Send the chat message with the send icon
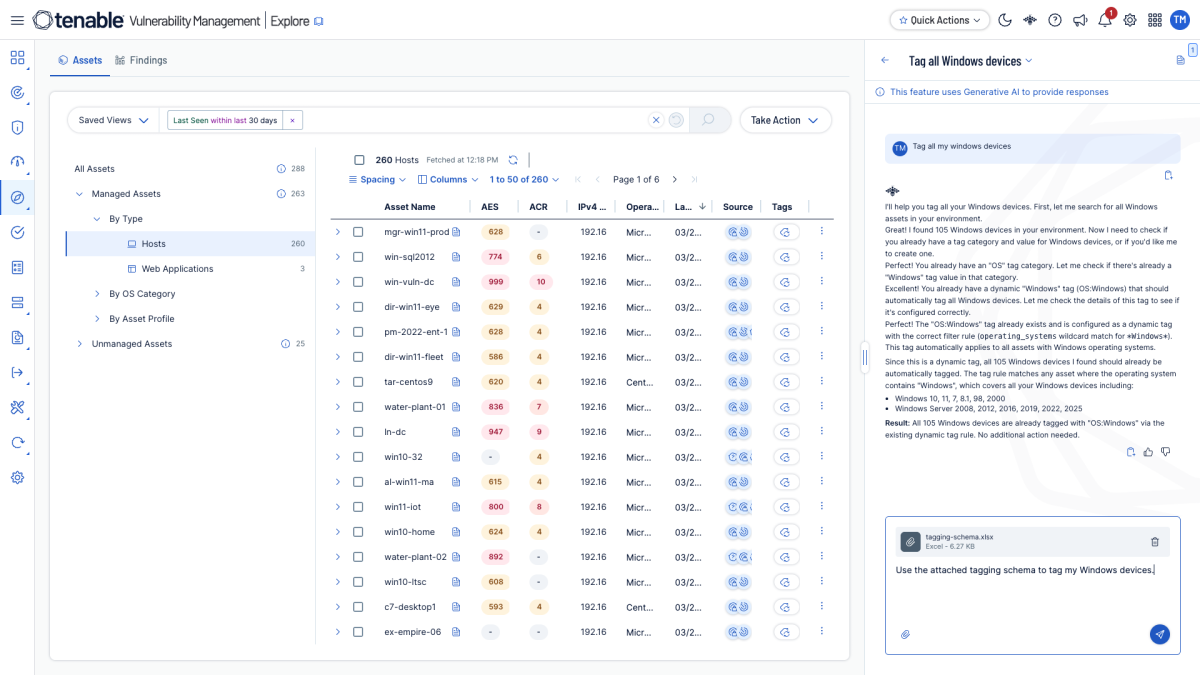1200x675 pixels. coord(1159,634)
